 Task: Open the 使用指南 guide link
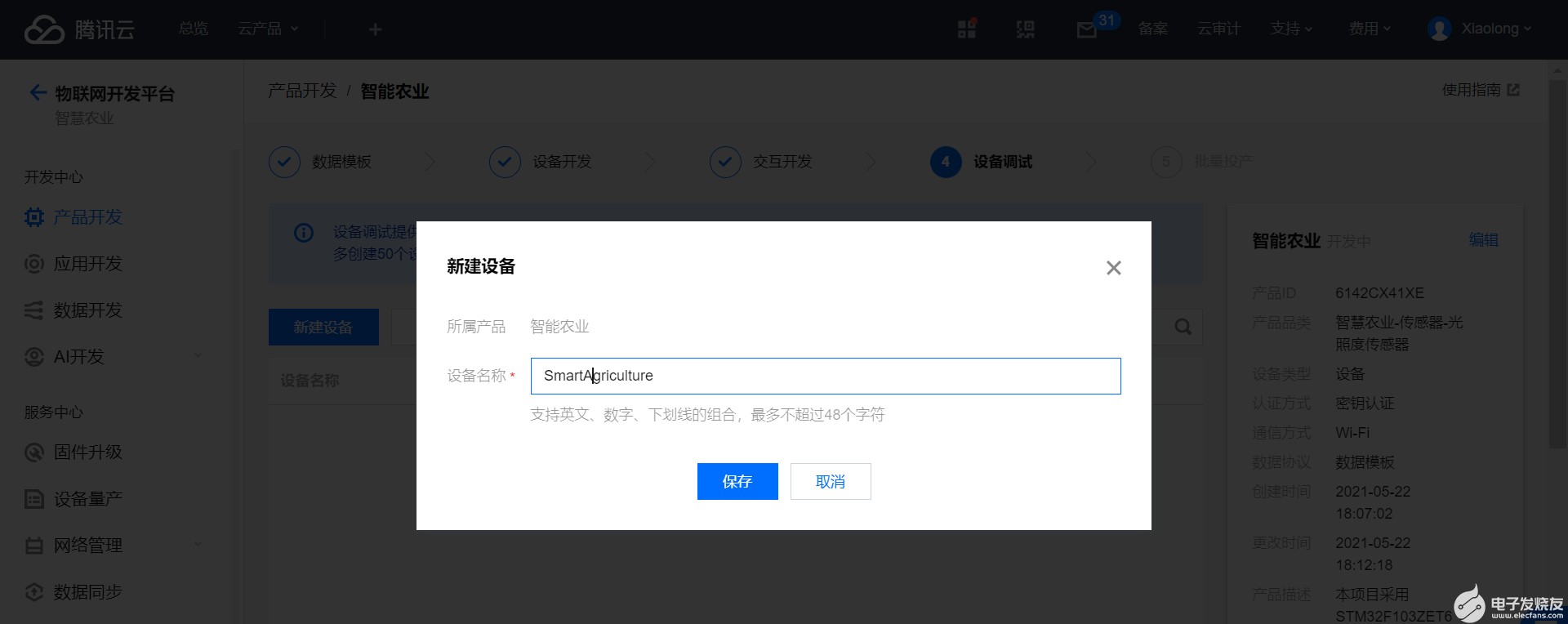click(1480, 90)
